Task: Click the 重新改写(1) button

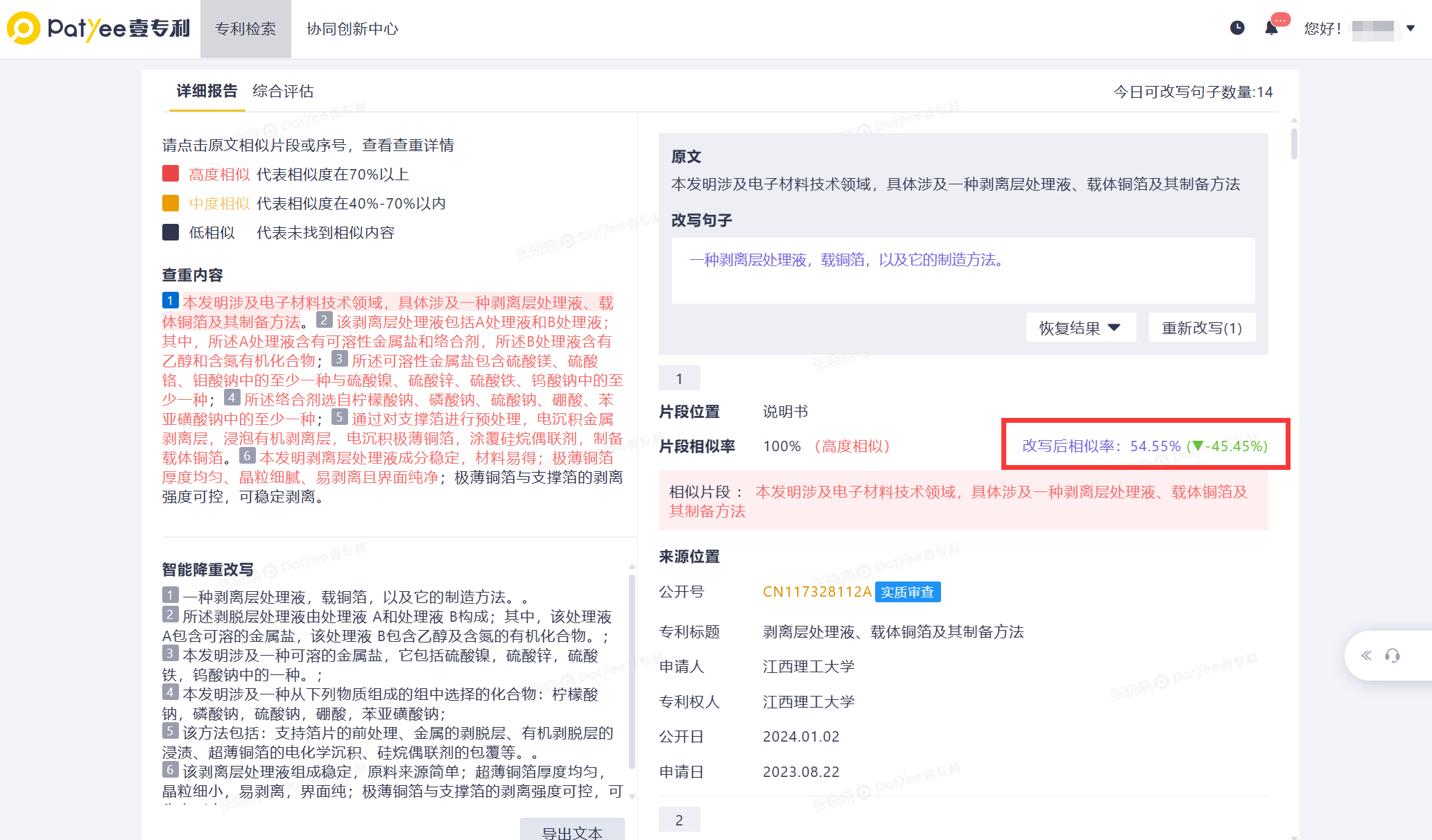Action: 1202,328
